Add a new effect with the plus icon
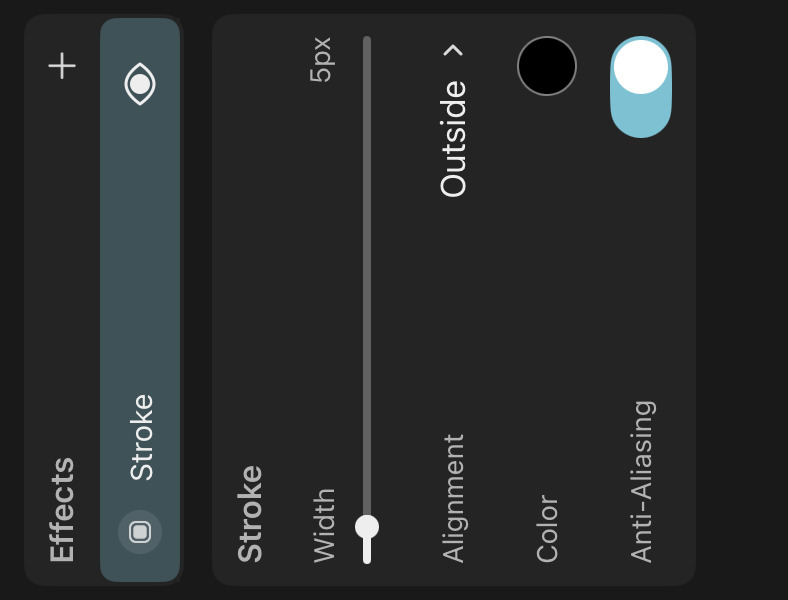The width and height of the screenshot is (788, 600). [62, 66]
